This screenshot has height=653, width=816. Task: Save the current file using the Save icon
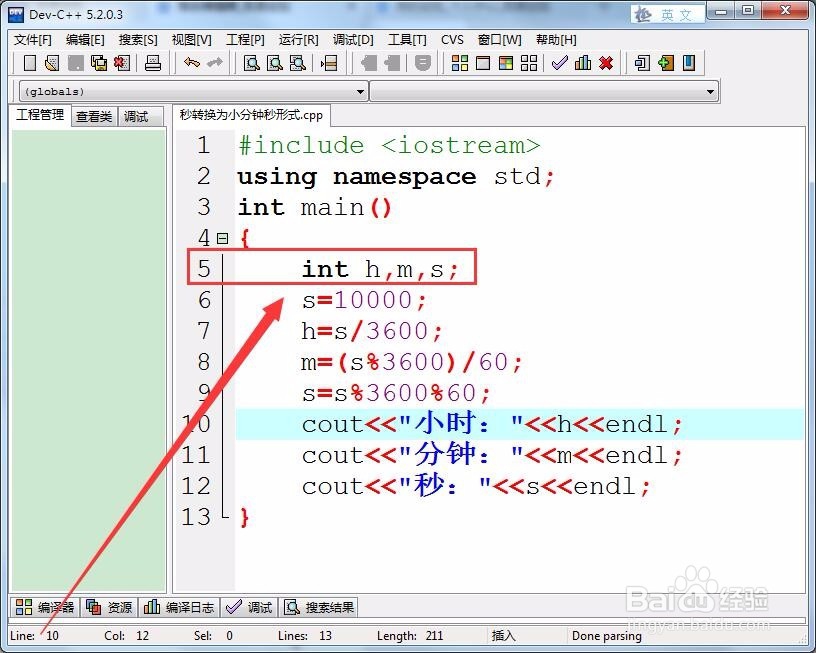(x=74, y=62)
